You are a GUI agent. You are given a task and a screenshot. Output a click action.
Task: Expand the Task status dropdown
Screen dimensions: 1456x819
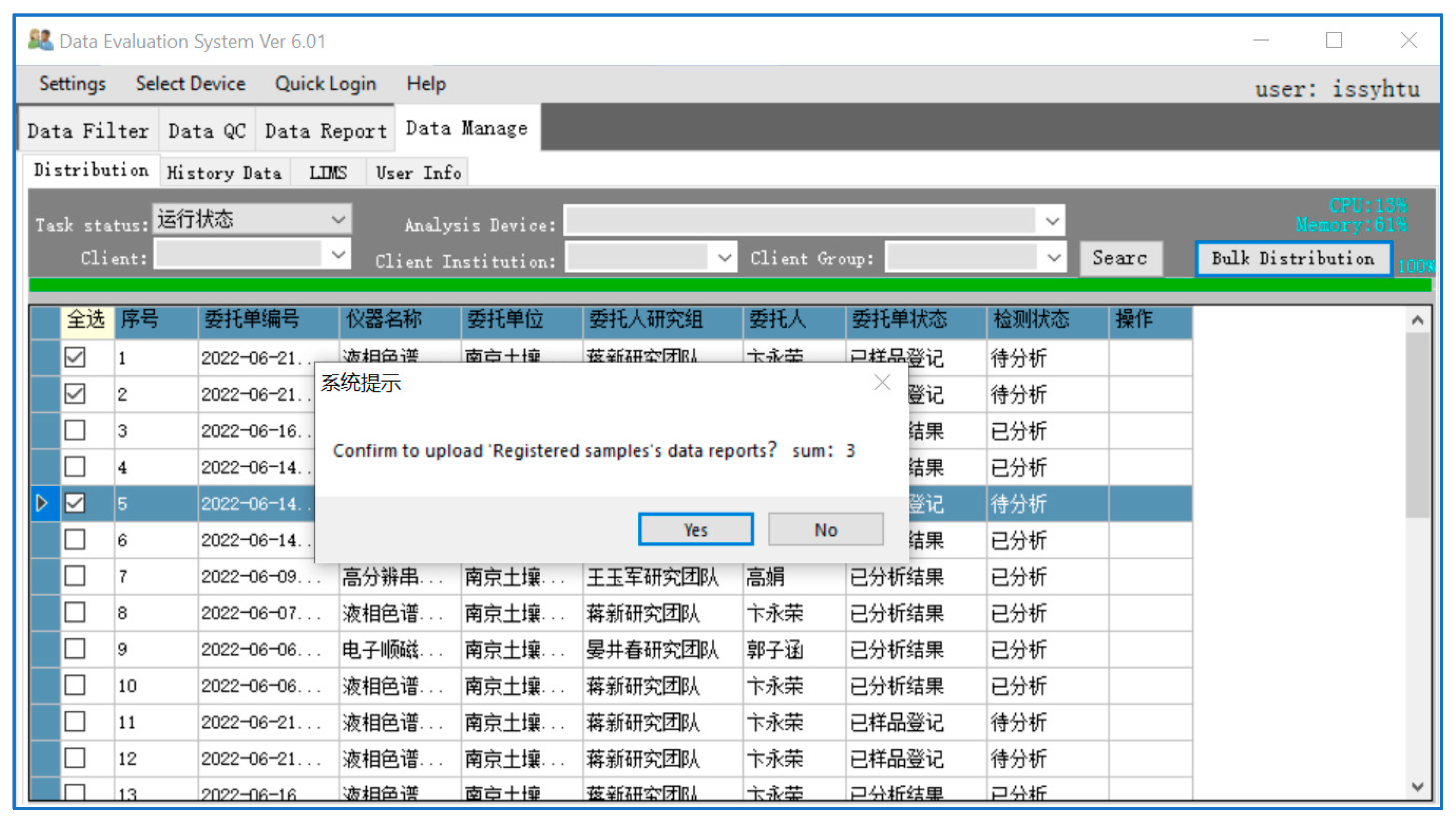pyautogui.click(x=338, y=219)
